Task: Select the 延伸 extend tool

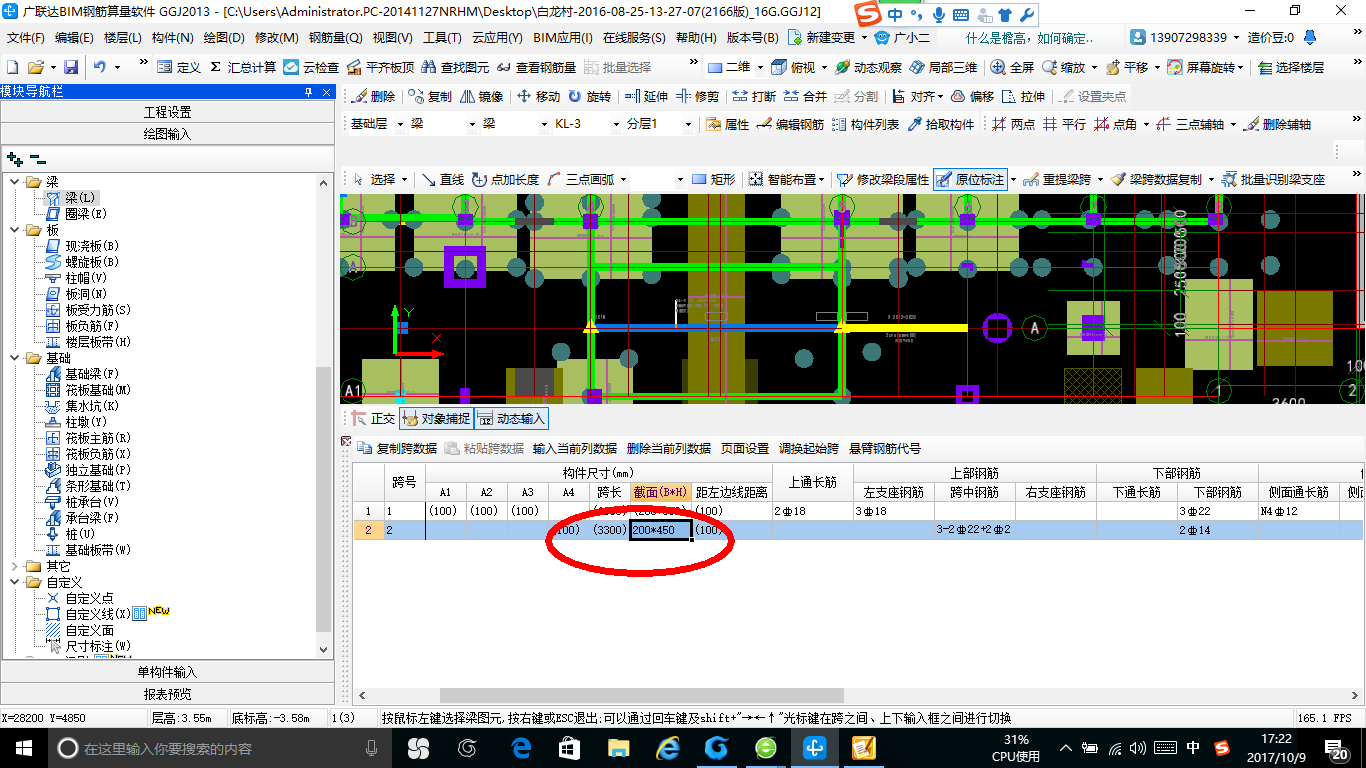Action: (x=646, y=96)
